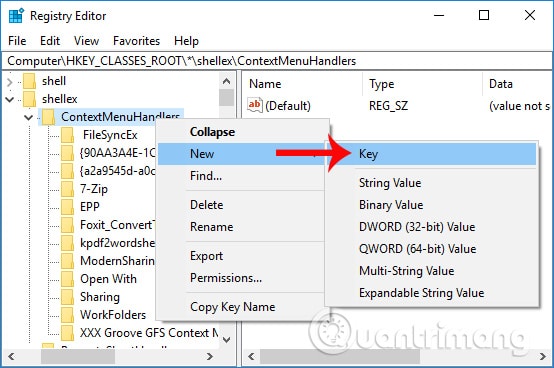Click the Open With folder icon
Viewport: 554px width, 368px height.
[x=67, y=279]
